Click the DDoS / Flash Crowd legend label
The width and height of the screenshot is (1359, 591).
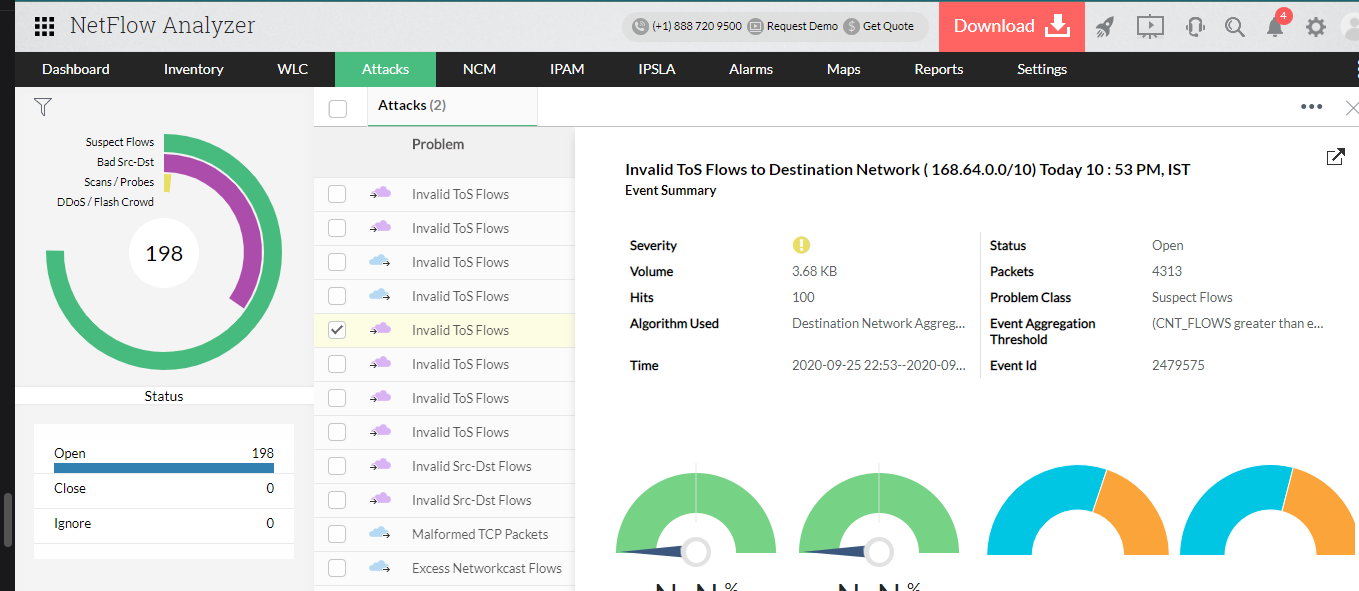coord(106,202)
